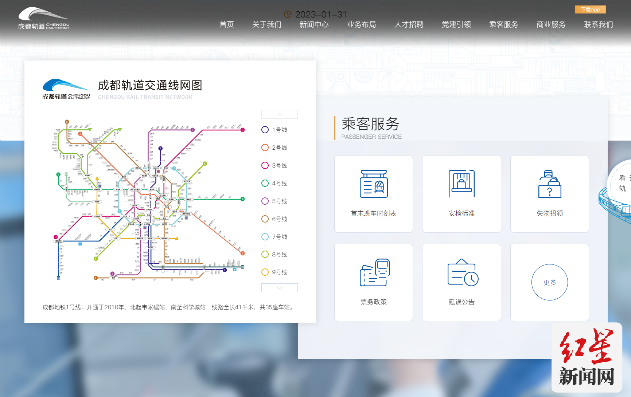Select Line 7 (7号线) in the legend
631x397 pixels.
click(274, 237)
